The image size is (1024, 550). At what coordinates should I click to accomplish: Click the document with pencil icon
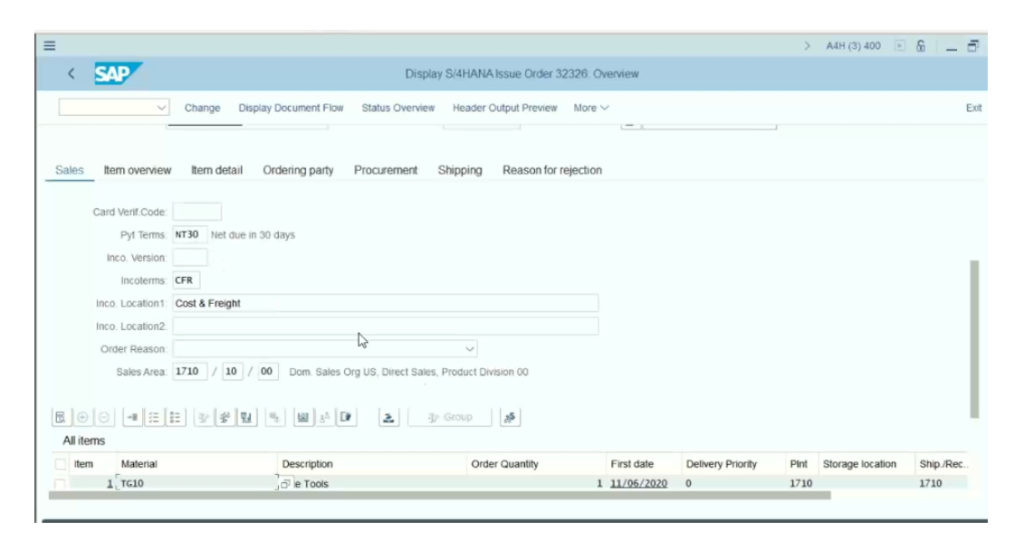click(346, 417)
